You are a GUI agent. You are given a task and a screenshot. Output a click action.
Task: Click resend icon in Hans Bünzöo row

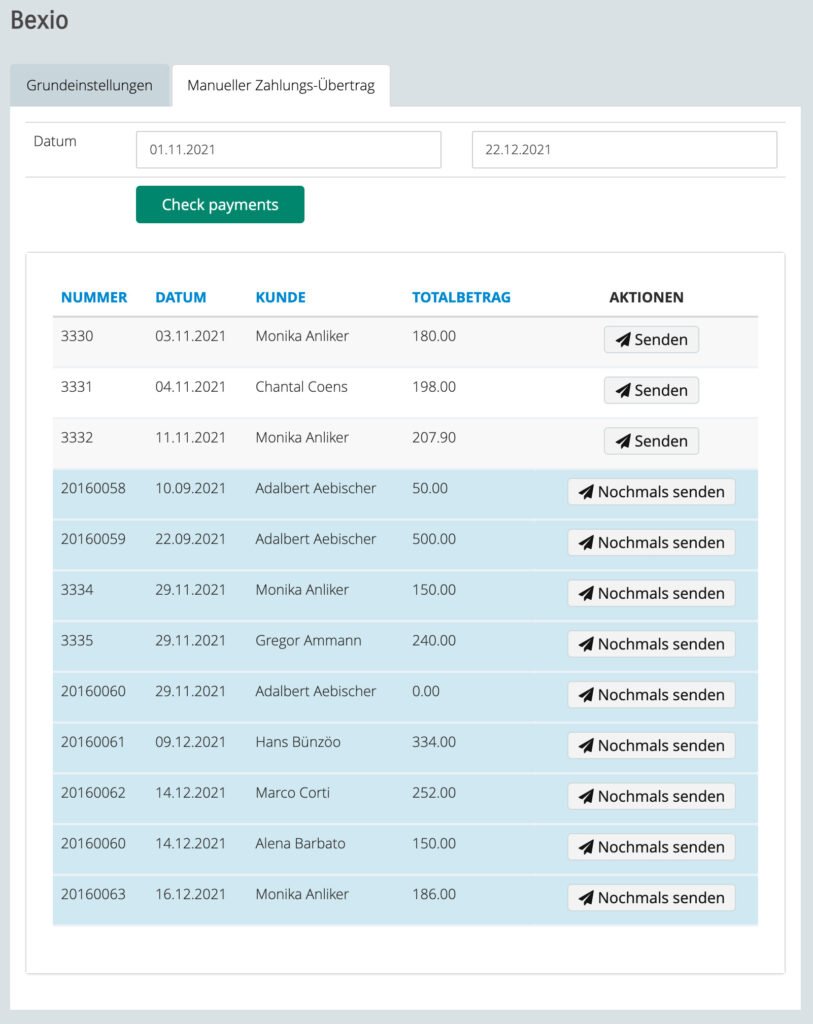coord(587,746)
